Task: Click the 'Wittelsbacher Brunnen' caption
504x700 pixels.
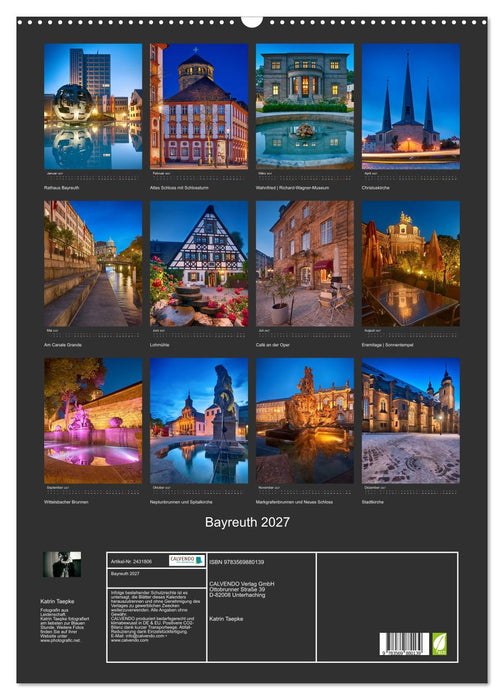Action: (66, 502)
